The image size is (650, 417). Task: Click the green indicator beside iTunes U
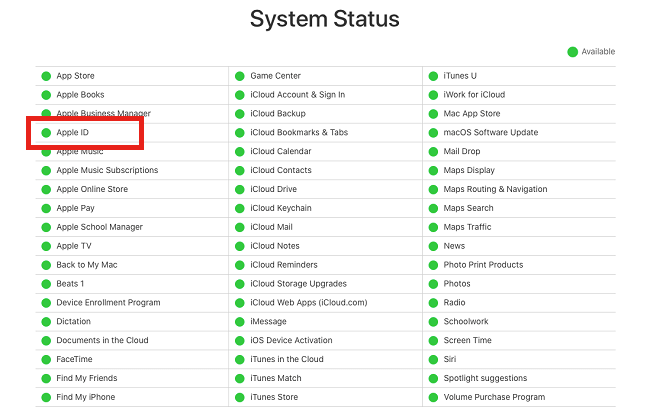(433, 76)
